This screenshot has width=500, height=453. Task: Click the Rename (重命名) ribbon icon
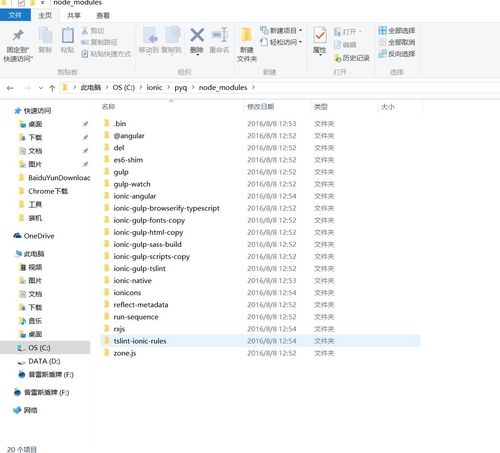click(x=220, y=35)
